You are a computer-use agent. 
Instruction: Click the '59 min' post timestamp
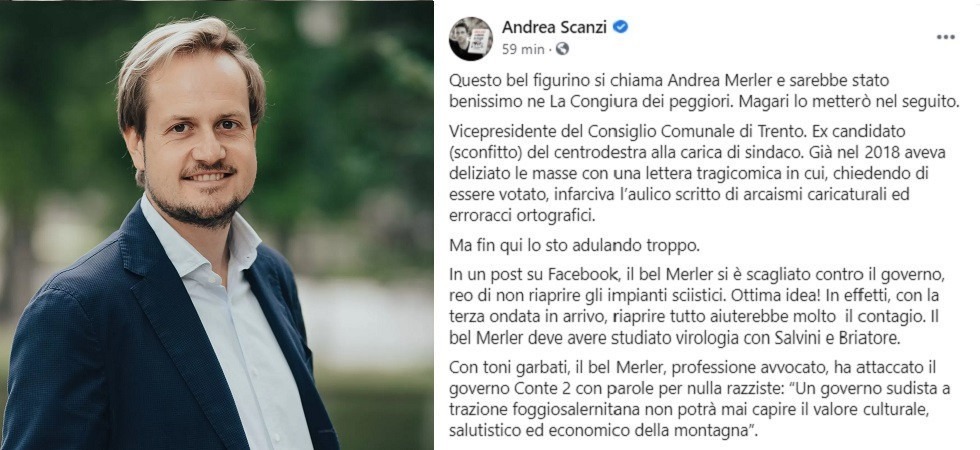[x=523, y=49]
